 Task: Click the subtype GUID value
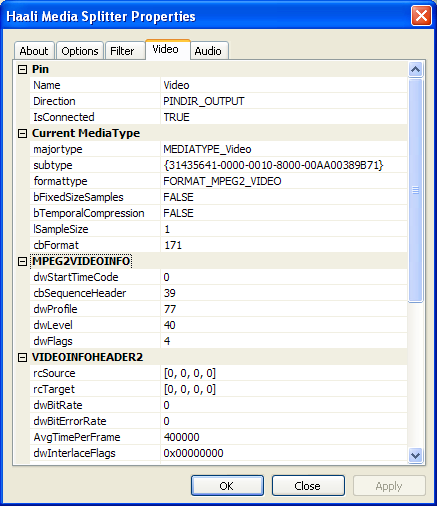tap(273, 165)
